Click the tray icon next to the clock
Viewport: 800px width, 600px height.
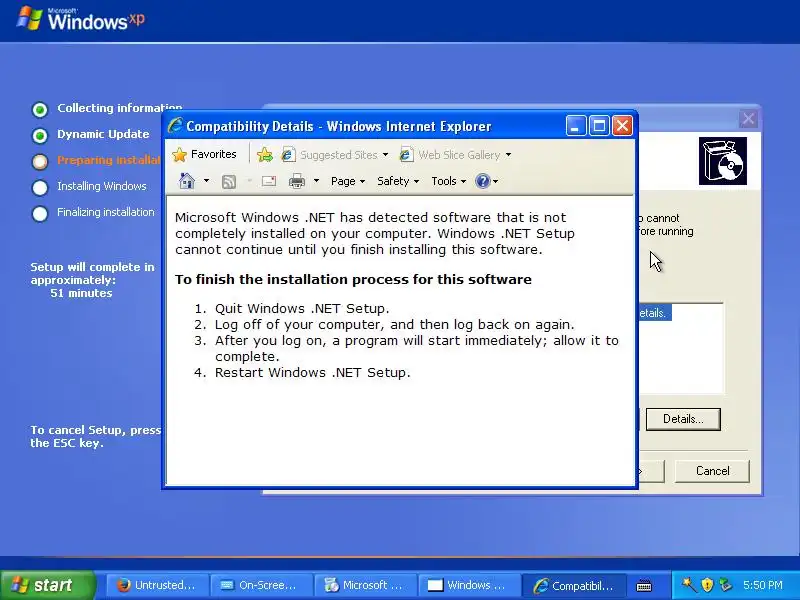coord(725,585)
